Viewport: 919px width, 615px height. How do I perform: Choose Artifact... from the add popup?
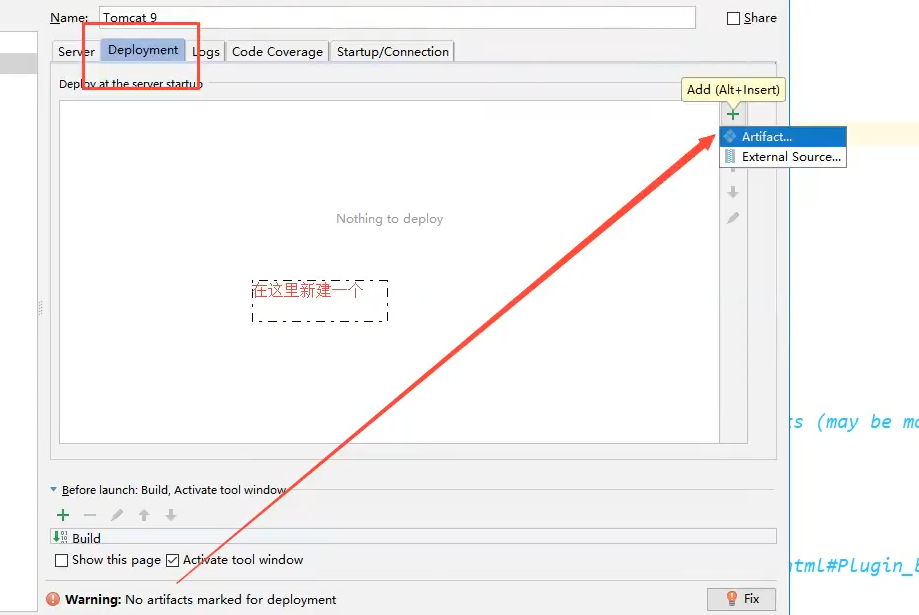783,137
